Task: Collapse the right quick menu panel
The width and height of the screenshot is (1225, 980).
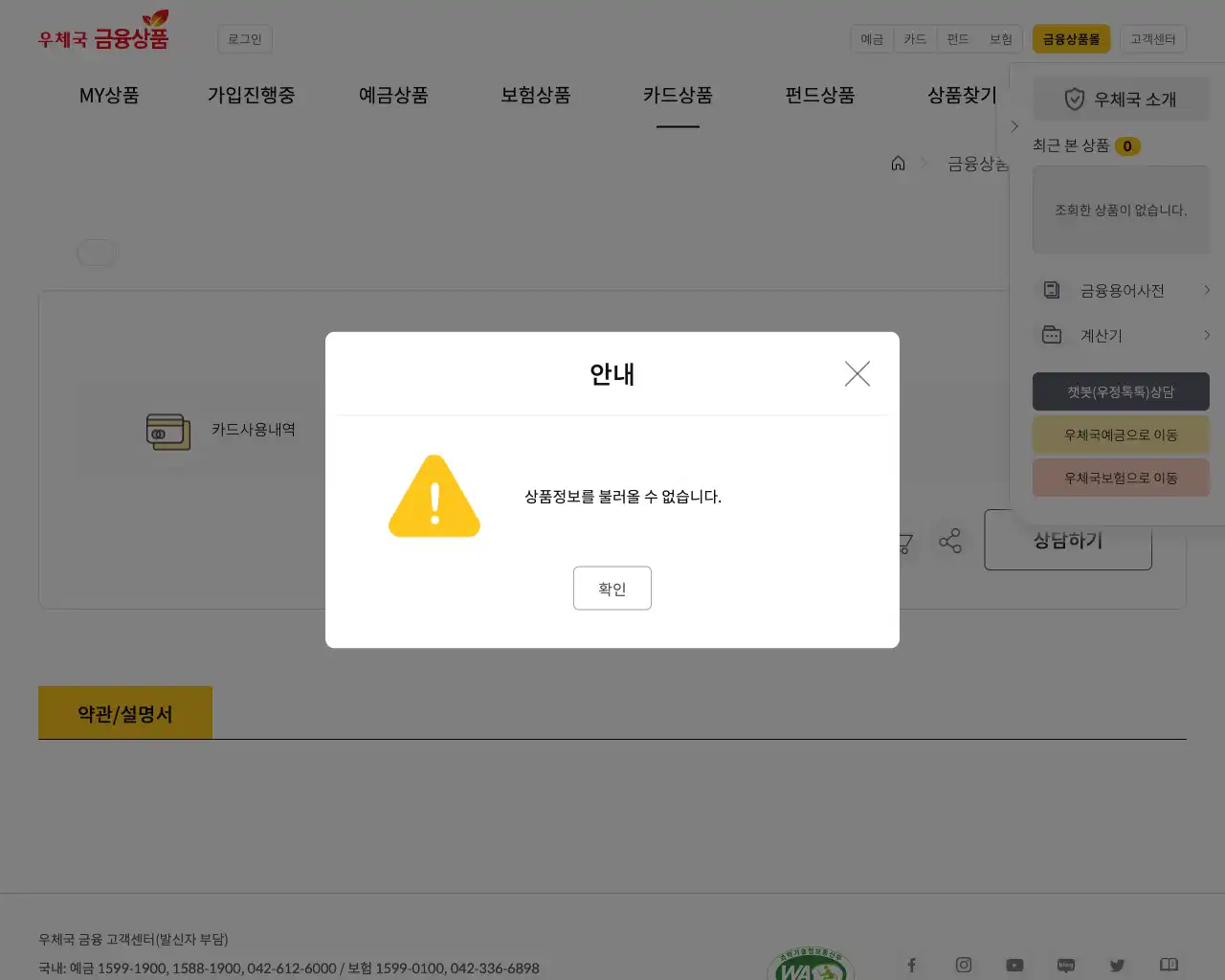Action: point(1014,125)
